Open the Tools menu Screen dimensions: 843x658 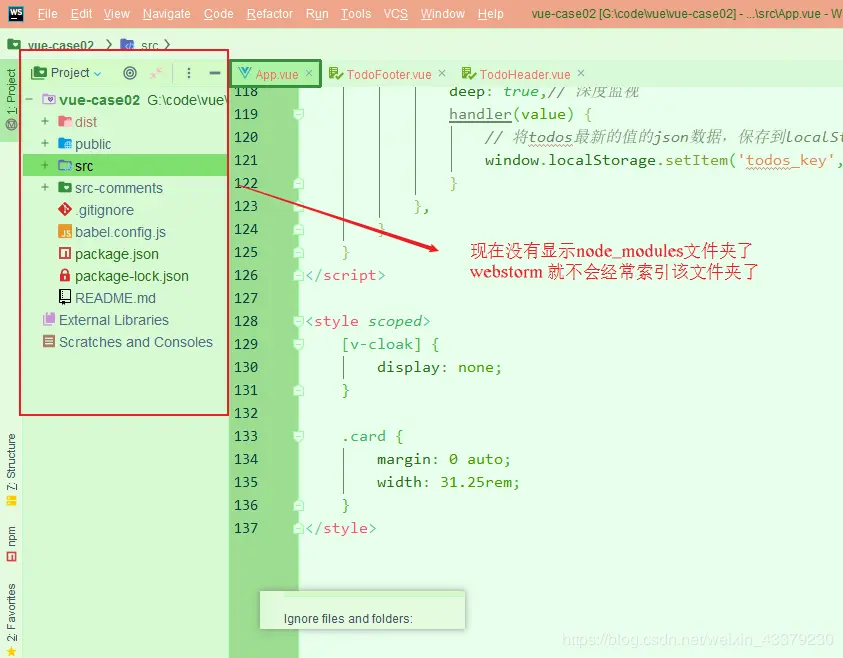tap(356, 13)
